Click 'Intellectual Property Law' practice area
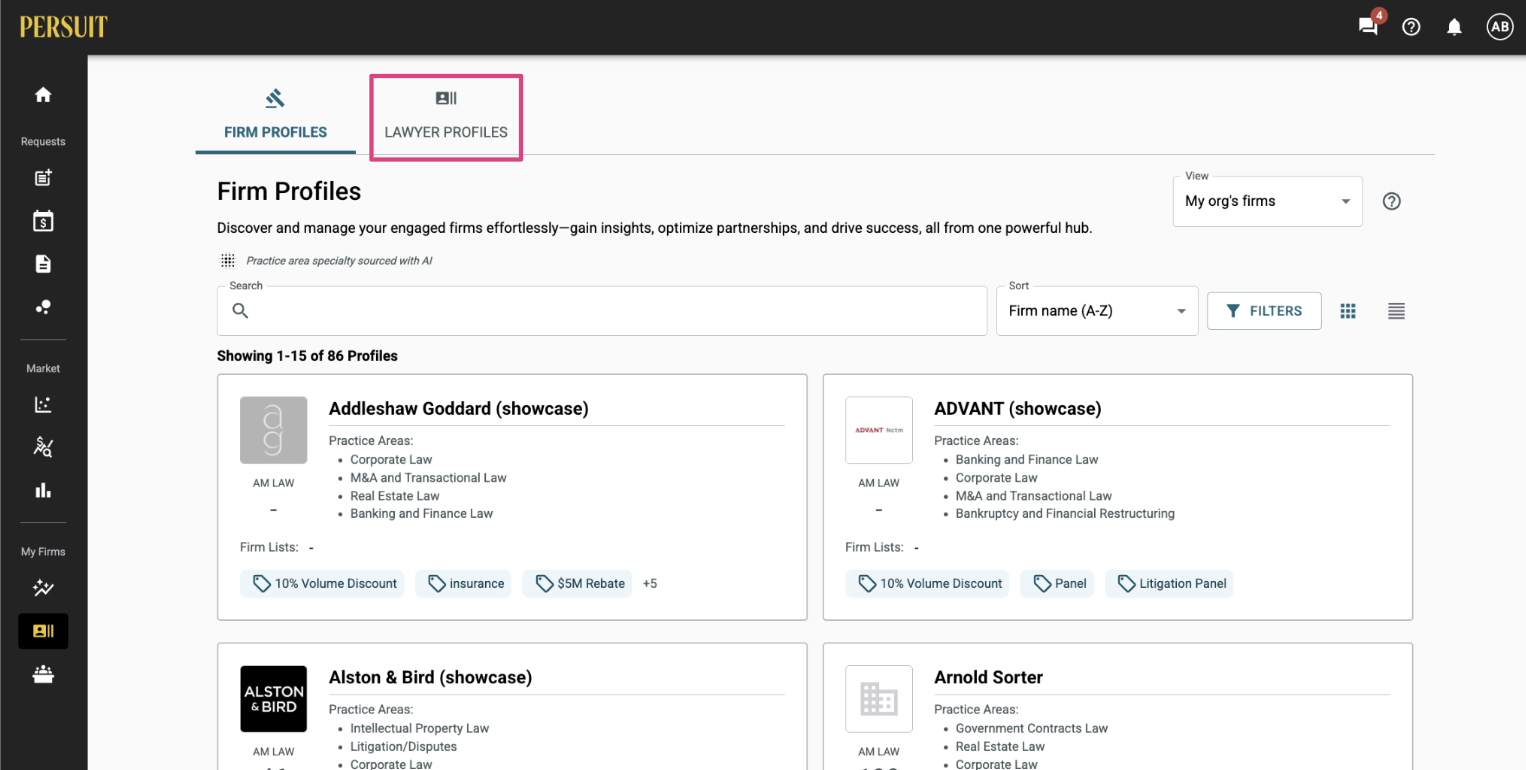 click(x=420, y=729)
